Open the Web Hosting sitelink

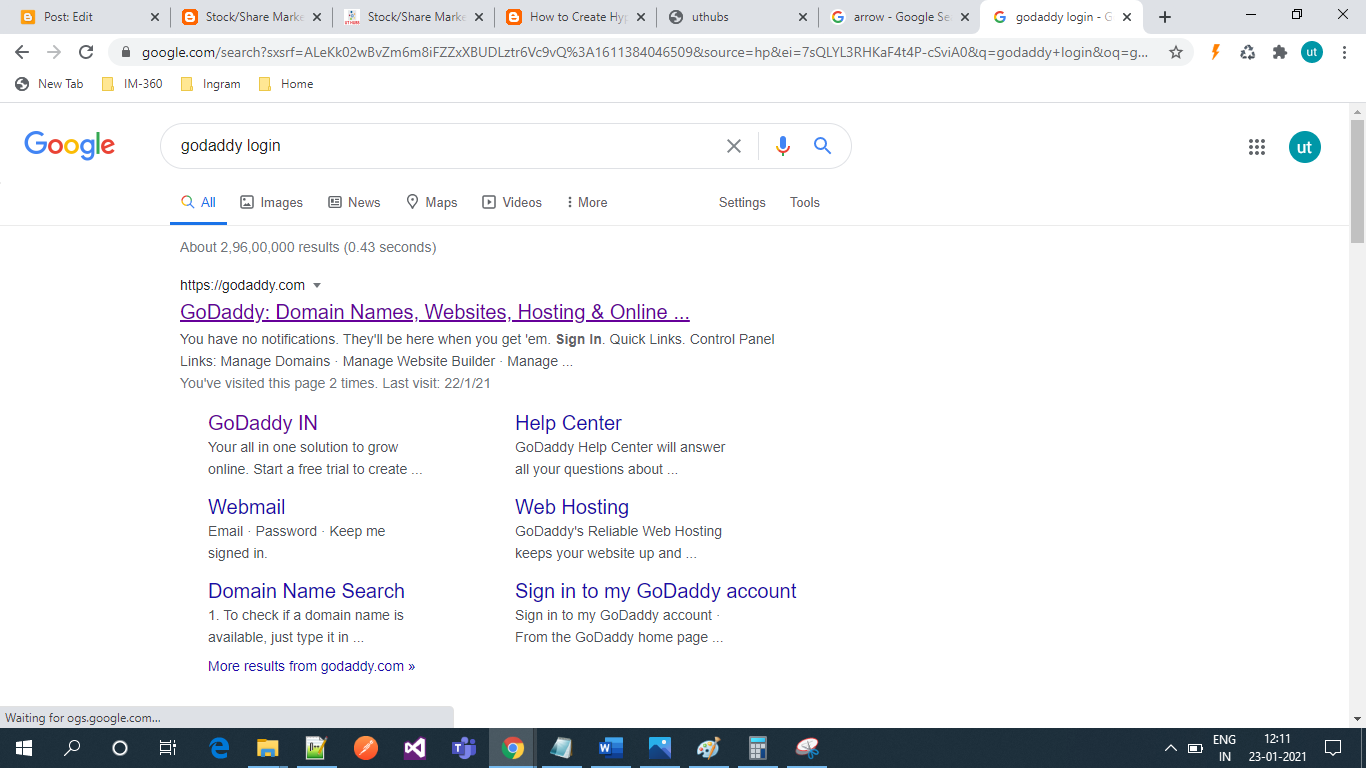(572, 507)
